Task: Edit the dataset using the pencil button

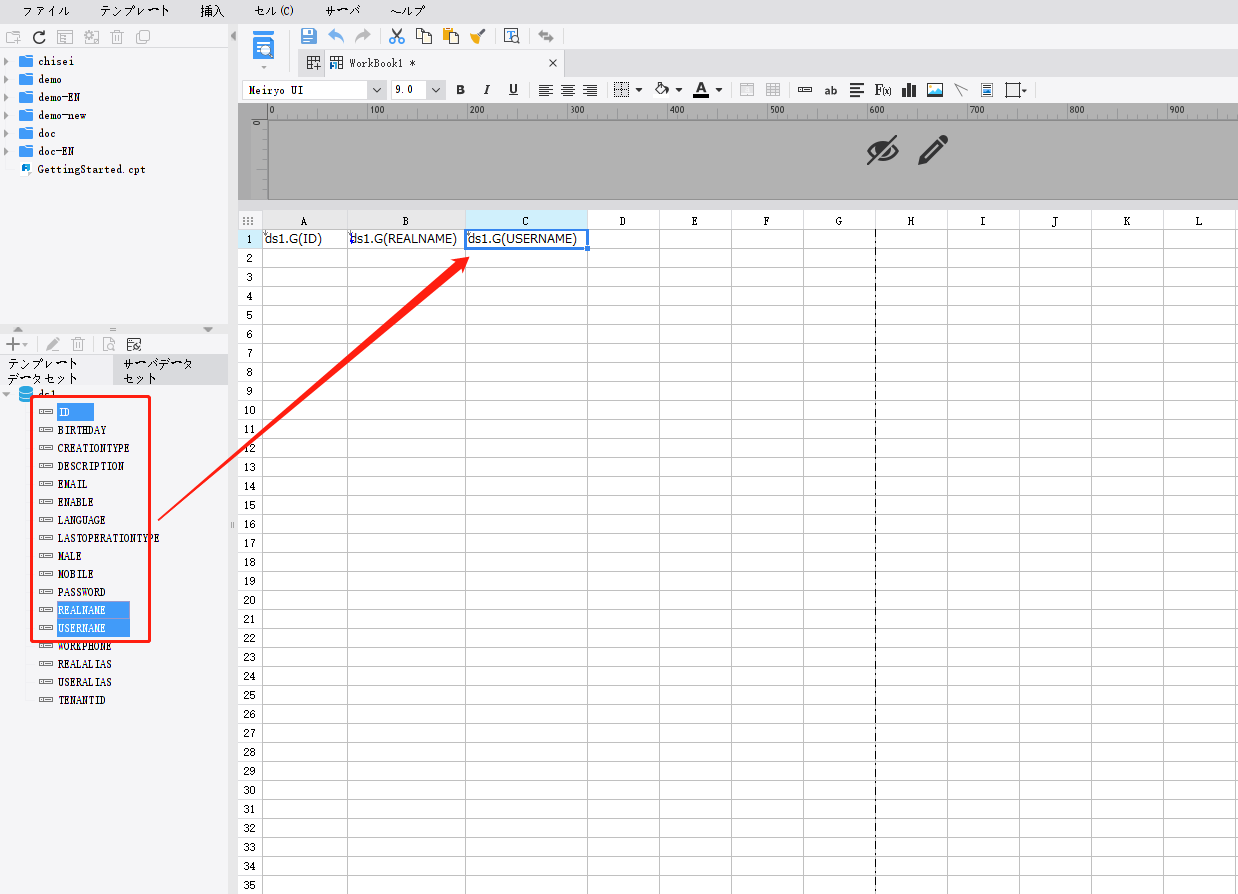Action: (52, 344)
